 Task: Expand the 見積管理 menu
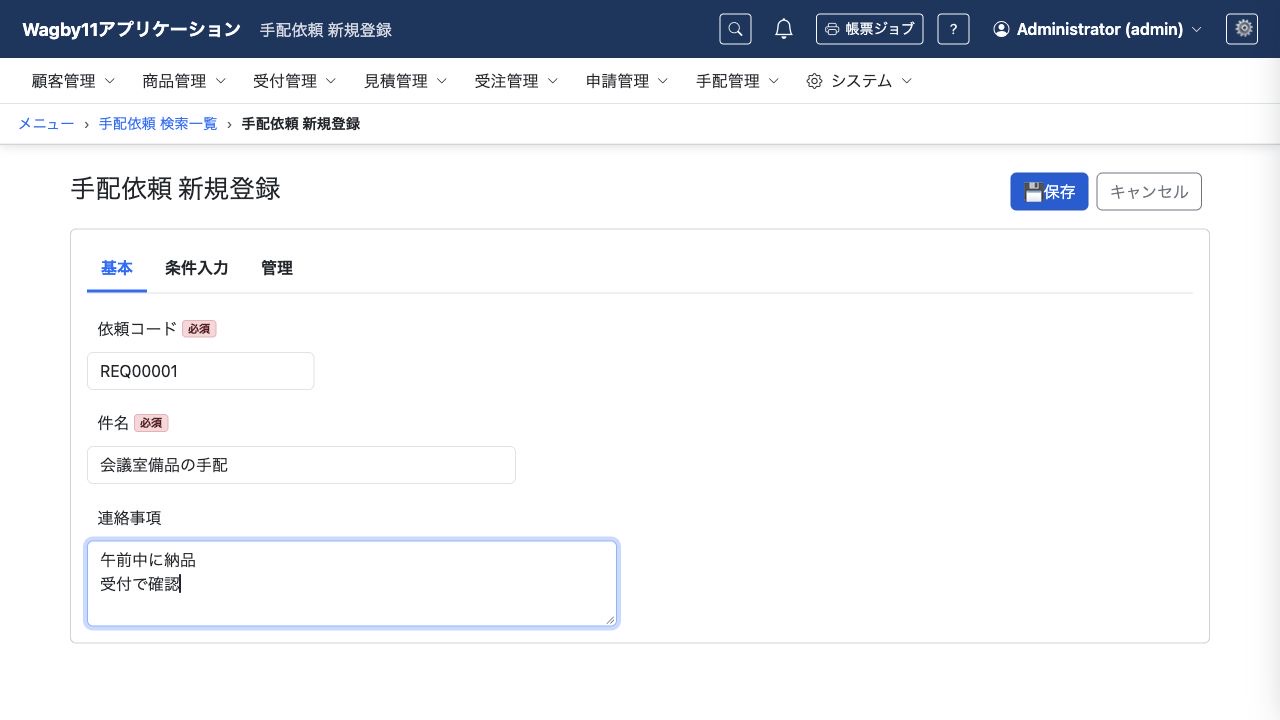[x=406, y=81]
